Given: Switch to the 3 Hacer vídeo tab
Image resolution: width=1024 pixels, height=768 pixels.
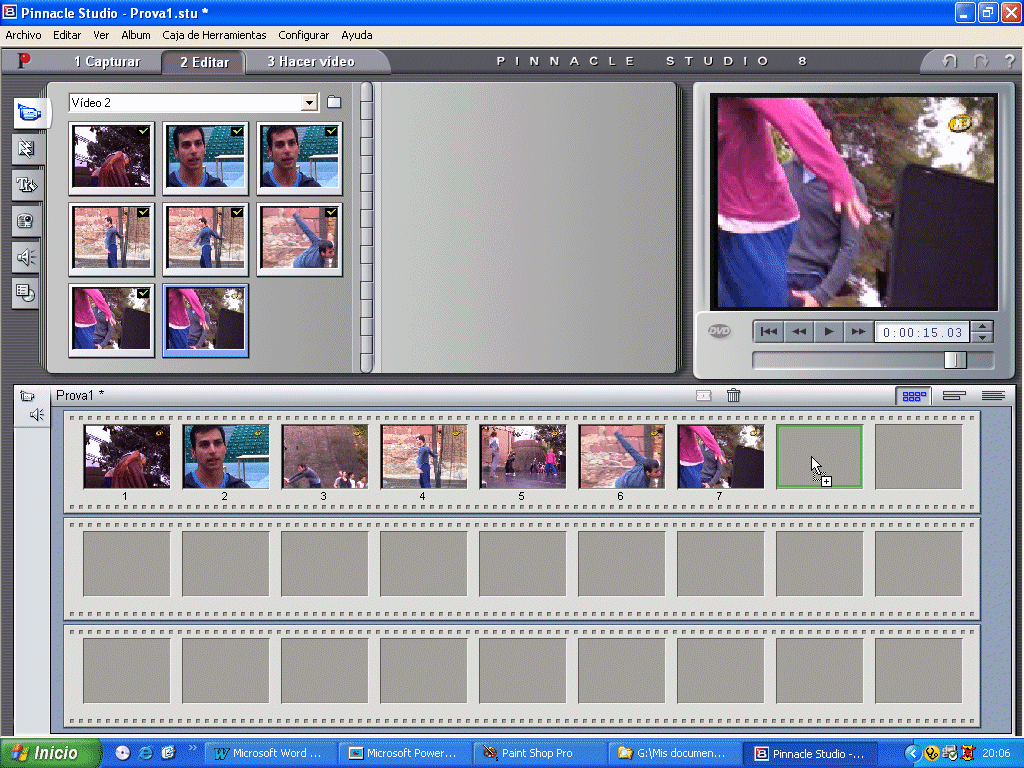Looking at the screenshot, I should point(311,61).
